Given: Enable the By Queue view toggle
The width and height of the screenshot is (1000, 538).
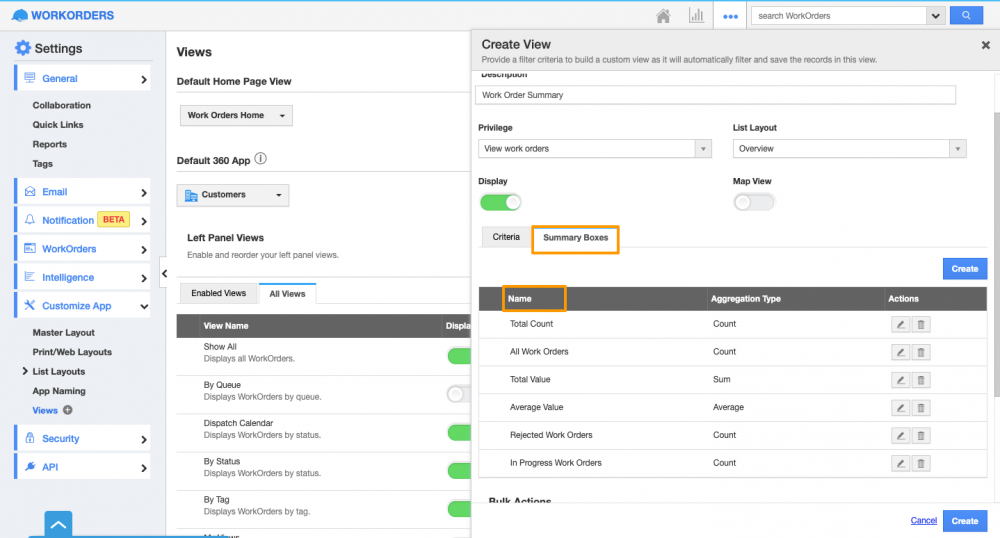Looking at the screenshot, I should (x=459, y=394).
